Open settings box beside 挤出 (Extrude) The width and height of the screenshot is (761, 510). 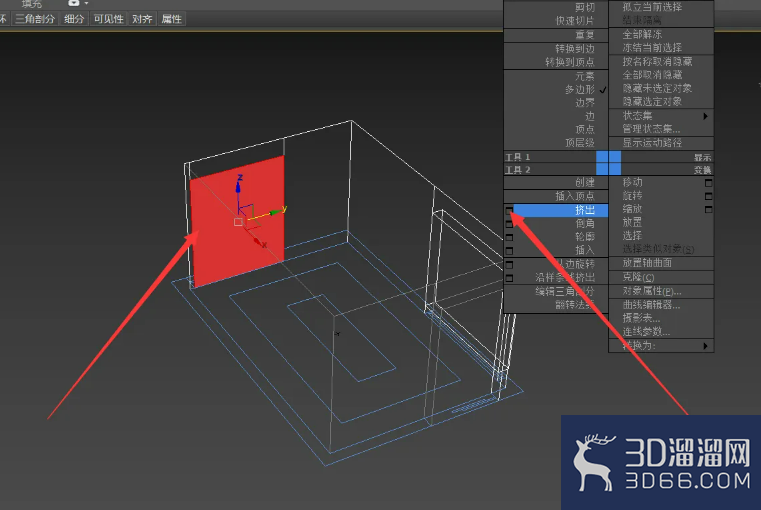click(509, 211)
